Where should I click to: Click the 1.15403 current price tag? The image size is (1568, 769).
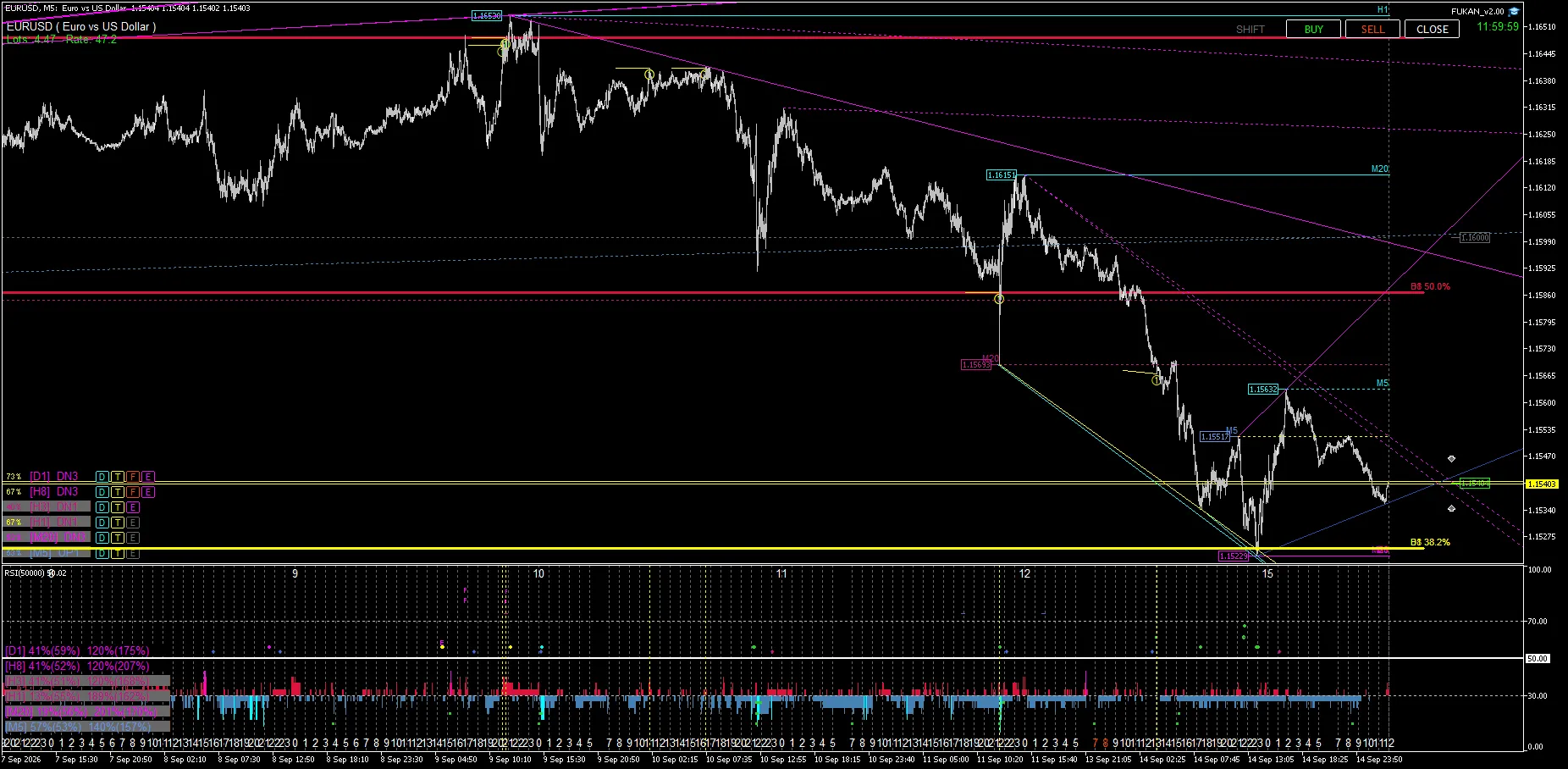coord(1541,484)
